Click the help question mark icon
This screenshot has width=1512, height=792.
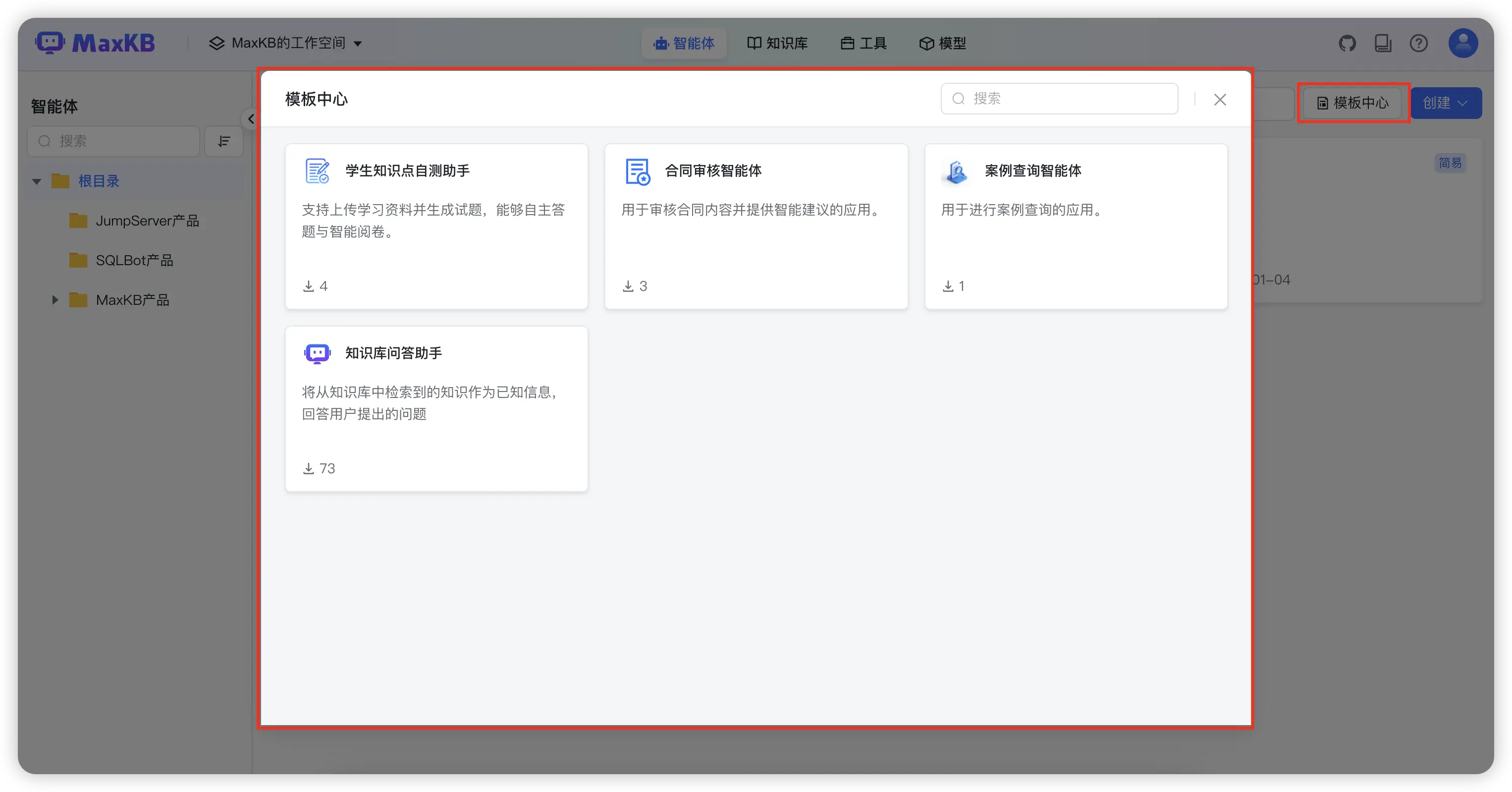1419,44
